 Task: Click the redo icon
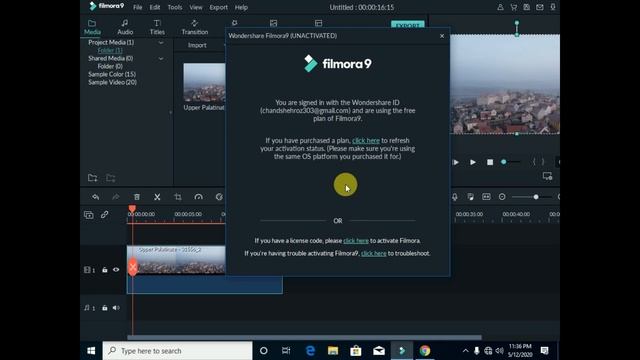pos(116,197)
